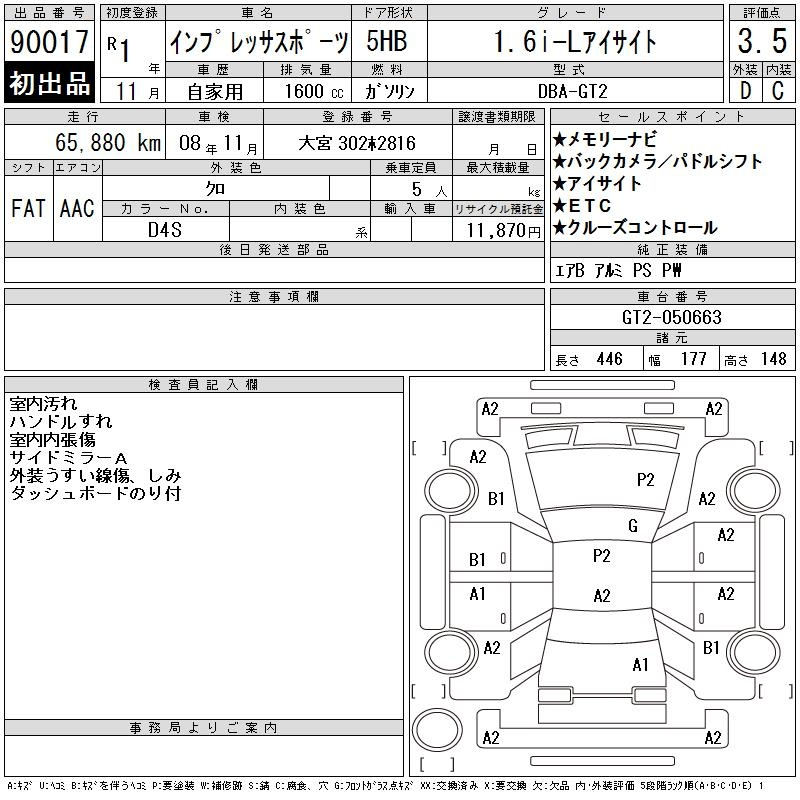Click the B1 mark on the rear-right quarter panel

711,648
